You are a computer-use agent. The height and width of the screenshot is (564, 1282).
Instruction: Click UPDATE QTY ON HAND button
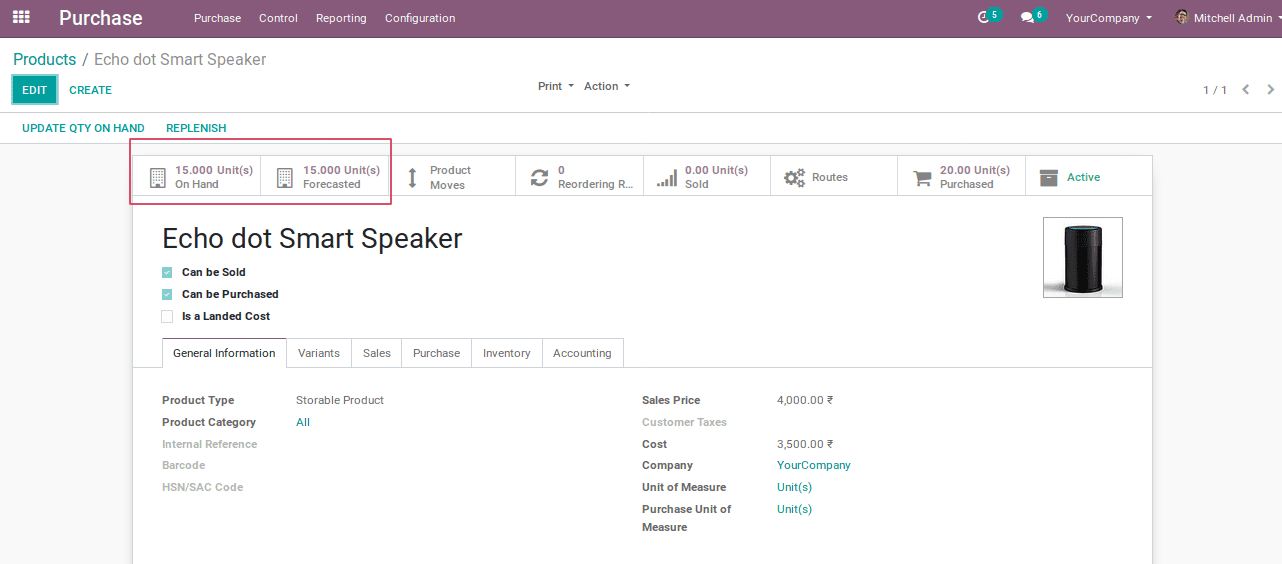[x=83, y=128]
